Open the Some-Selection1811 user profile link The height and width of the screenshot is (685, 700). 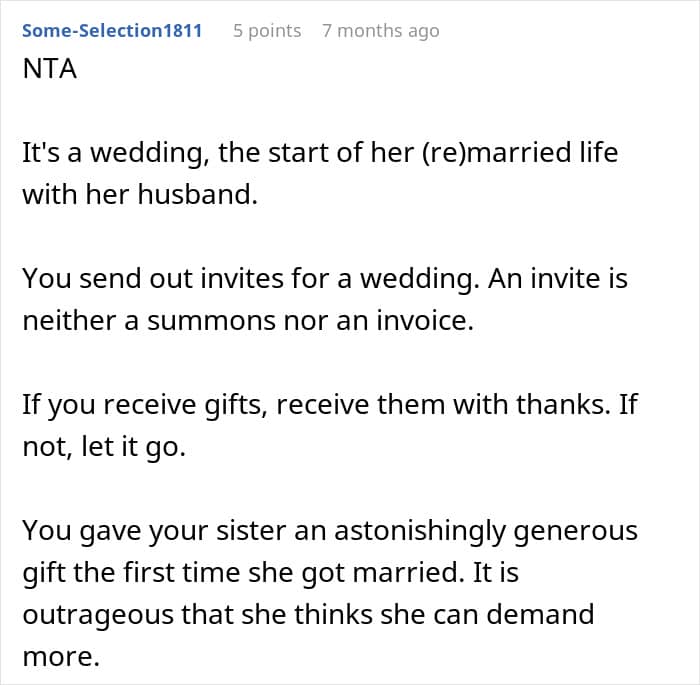(112, 31)
